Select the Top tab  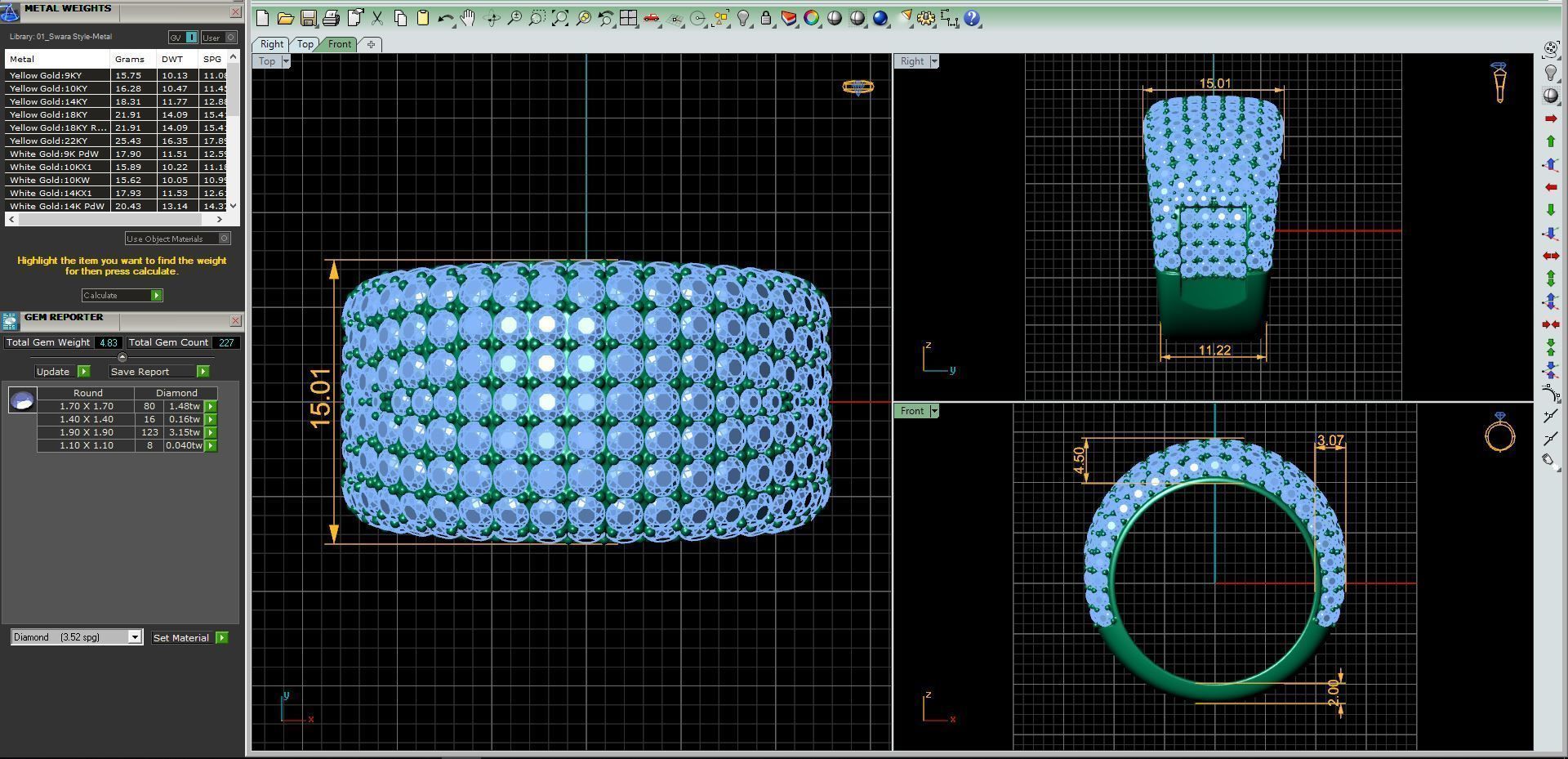click(x=305, y=44)
